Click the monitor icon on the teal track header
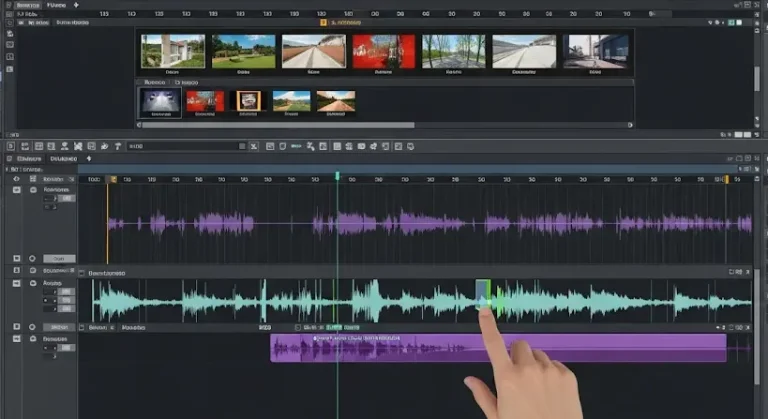The image size is (768, 419). coord(17,283)
